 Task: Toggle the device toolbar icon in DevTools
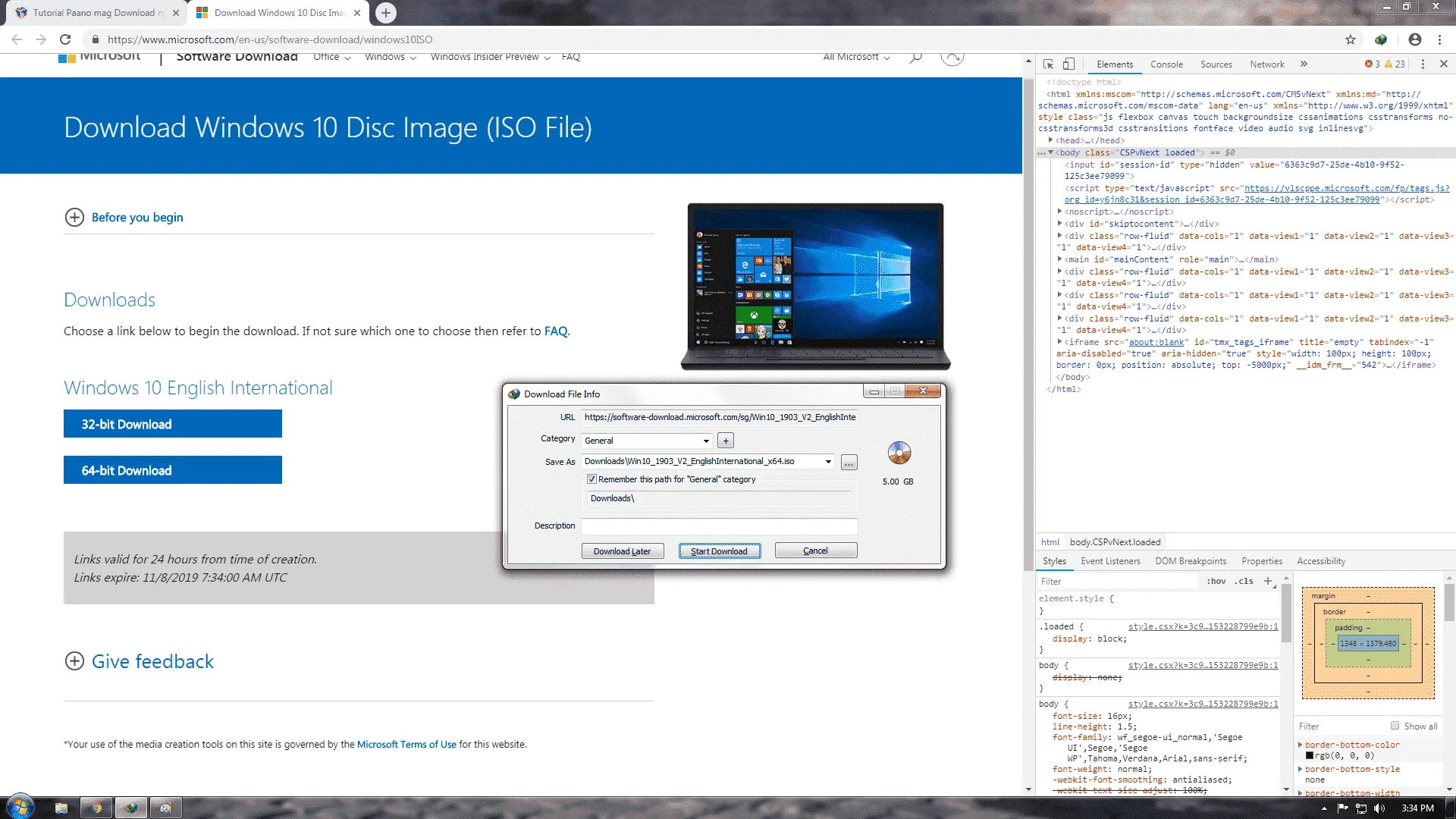tap(1068, 64)
